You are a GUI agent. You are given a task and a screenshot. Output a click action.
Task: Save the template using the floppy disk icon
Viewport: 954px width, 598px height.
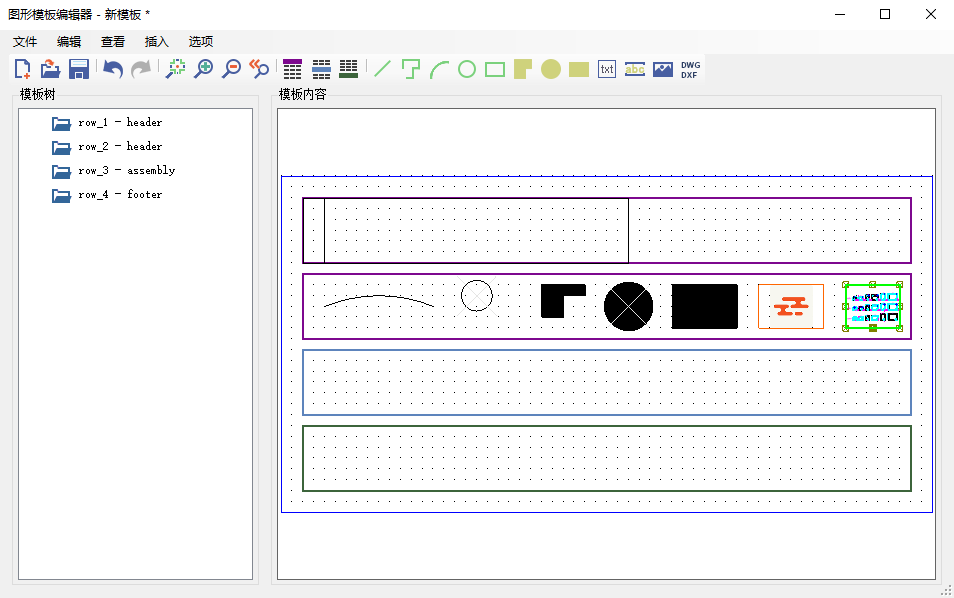[x=78, y=69]
